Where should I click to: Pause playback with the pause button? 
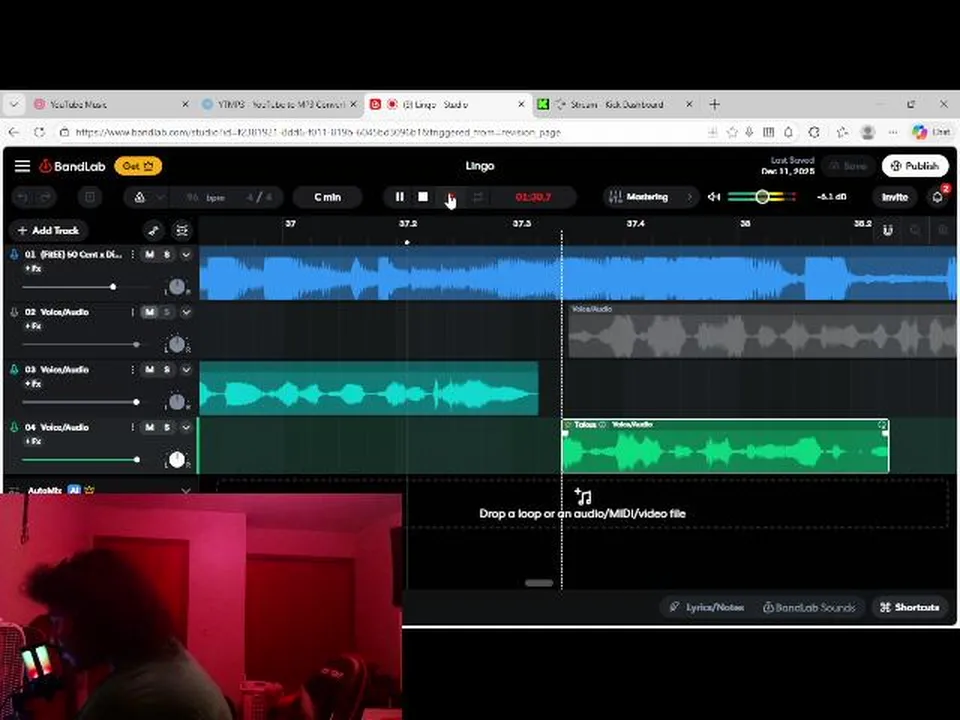point(400,197)
